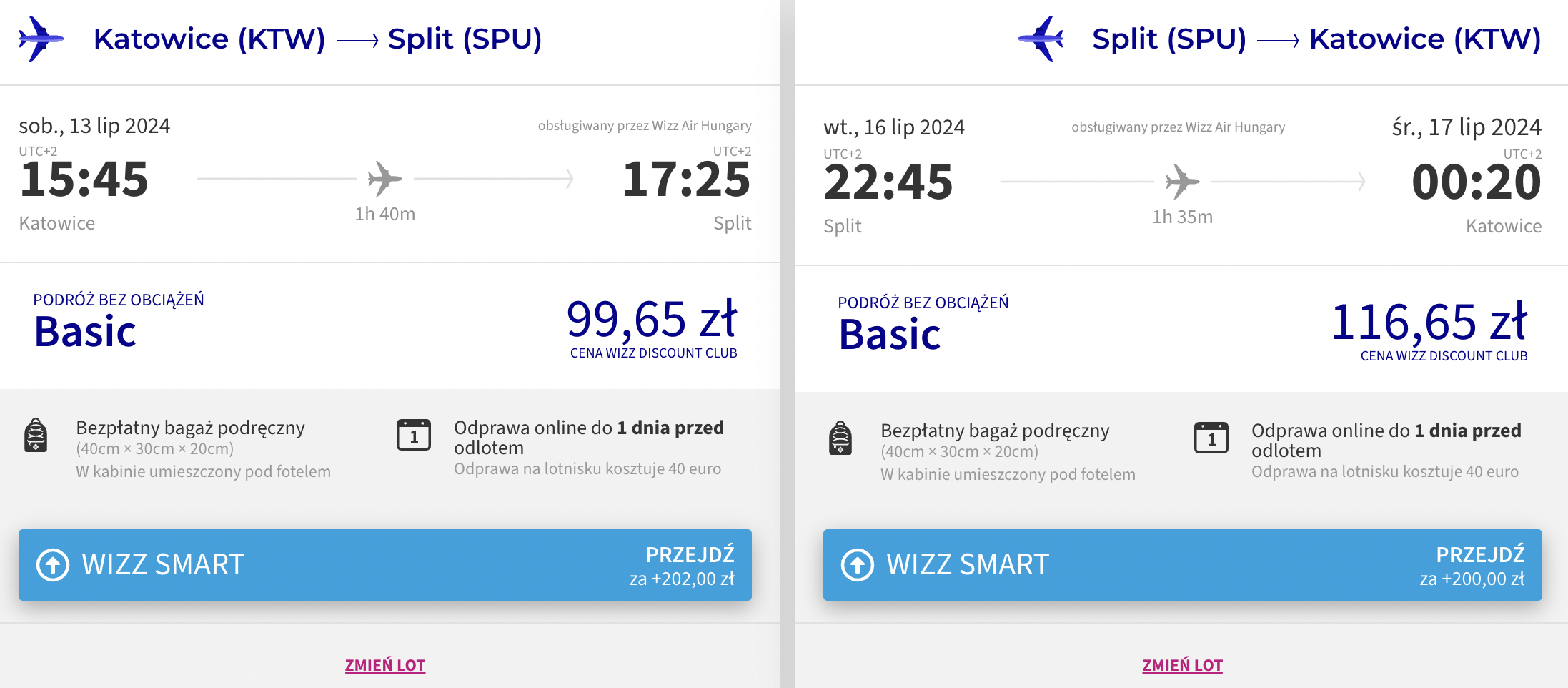Click the 22:45 departure time from Split
1568x688 pixels.
[x=888, y=182]
